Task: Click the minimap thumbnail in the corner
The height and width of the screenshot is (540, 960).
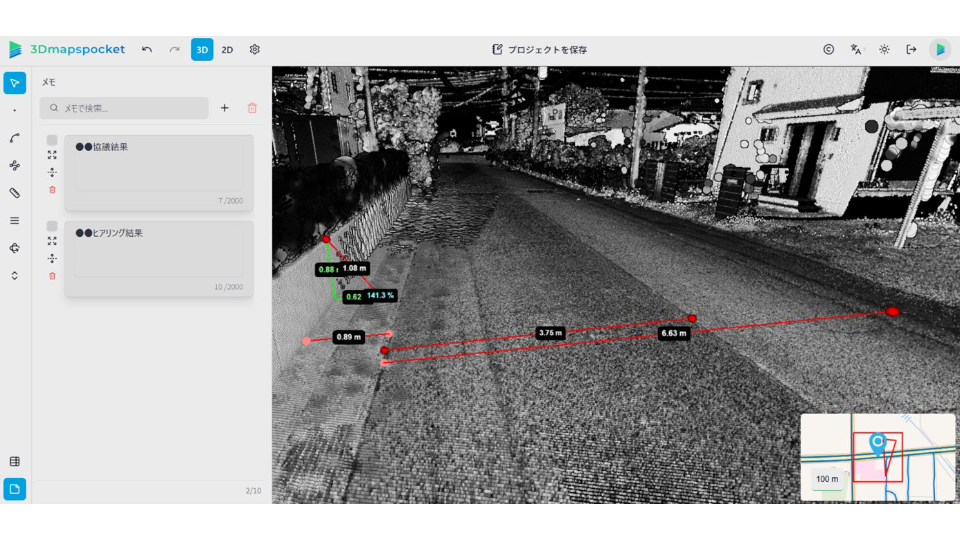Action: pos(877,457)
